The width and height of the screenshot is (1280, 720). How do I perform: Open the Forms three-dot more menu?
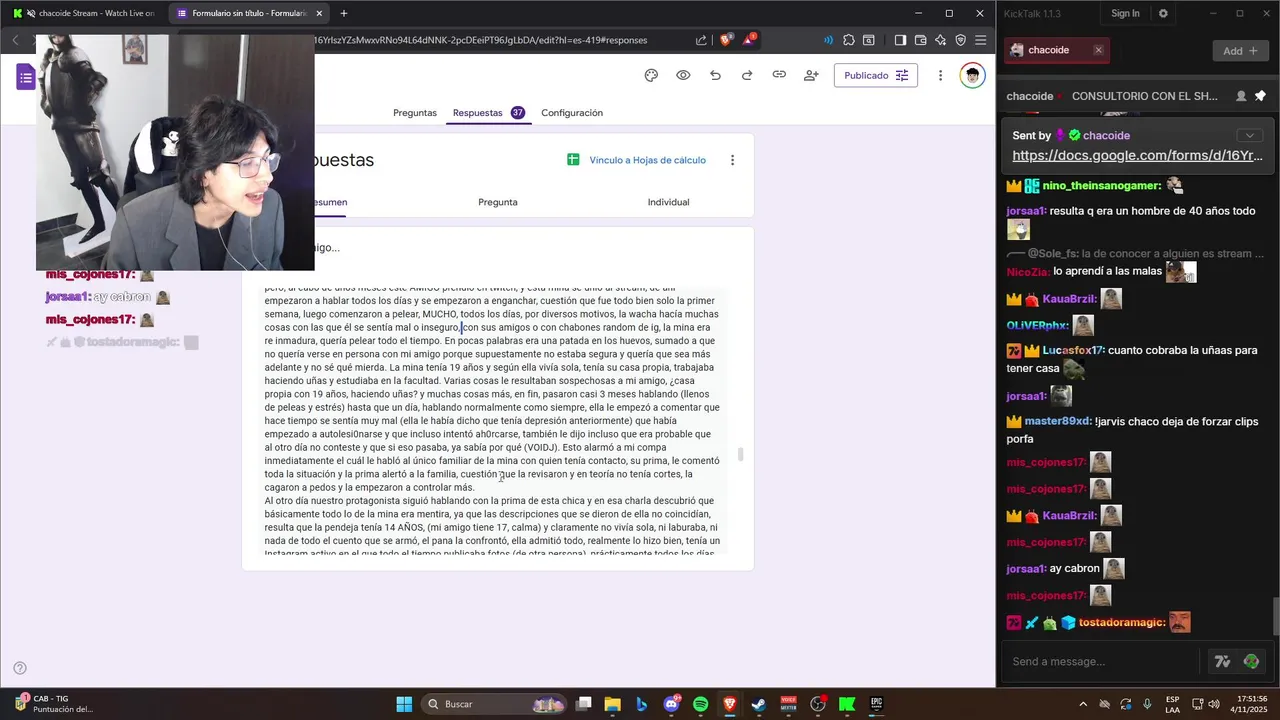click(x=940, y=75)
